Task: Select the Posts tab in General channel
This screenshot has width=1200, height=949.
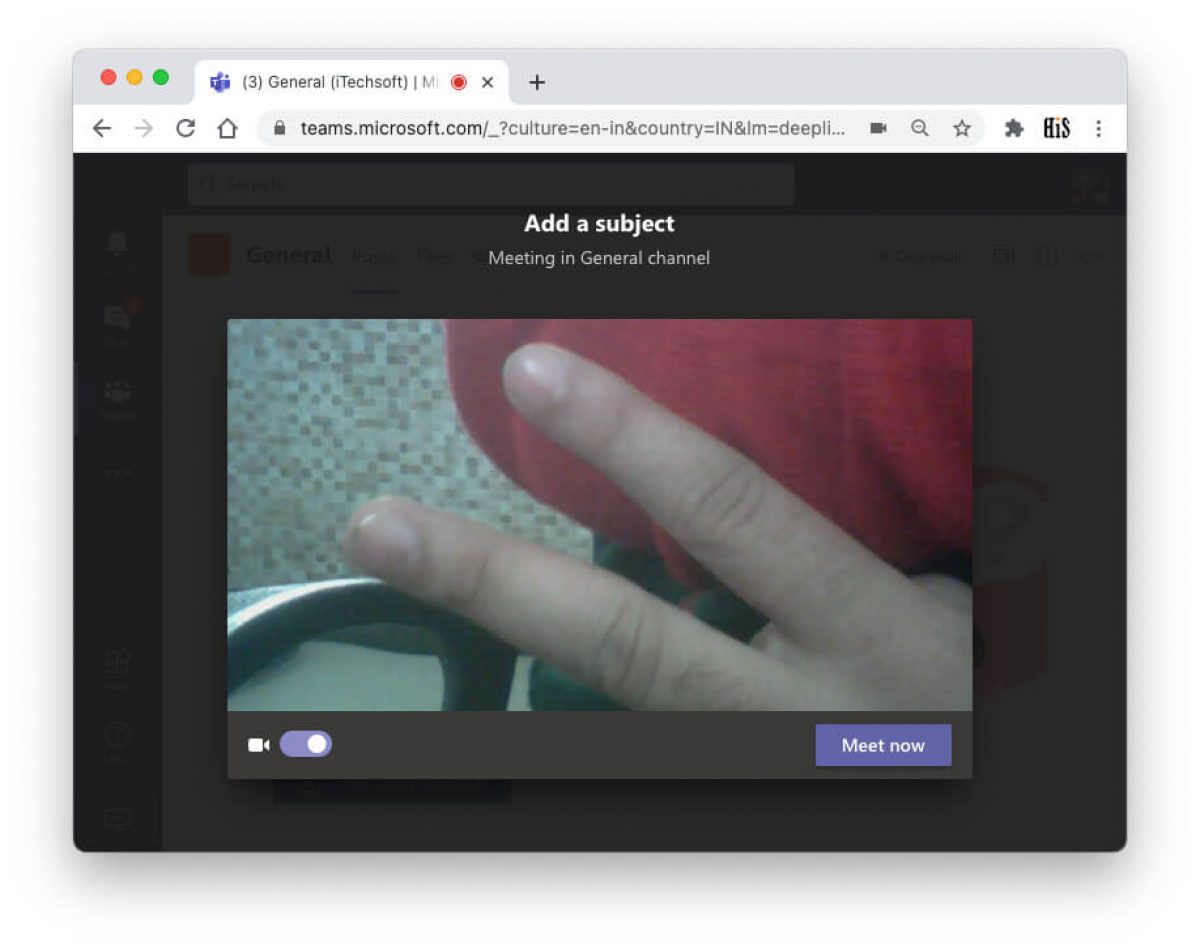Action: click(374, 257)
